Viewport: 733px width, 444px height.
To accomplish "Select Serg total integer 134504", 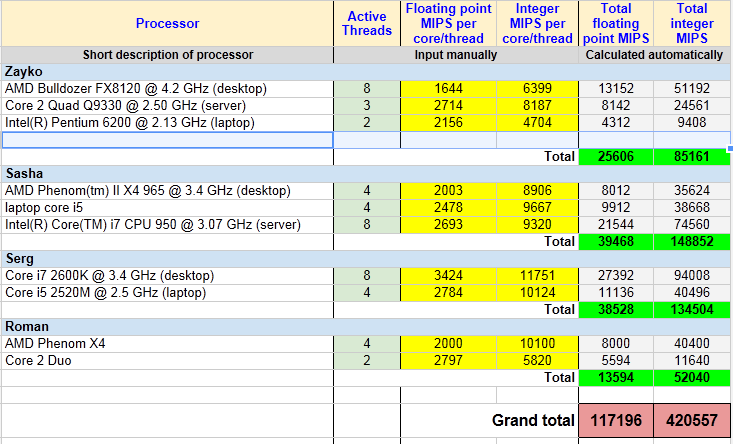I will tap(692, 310).
